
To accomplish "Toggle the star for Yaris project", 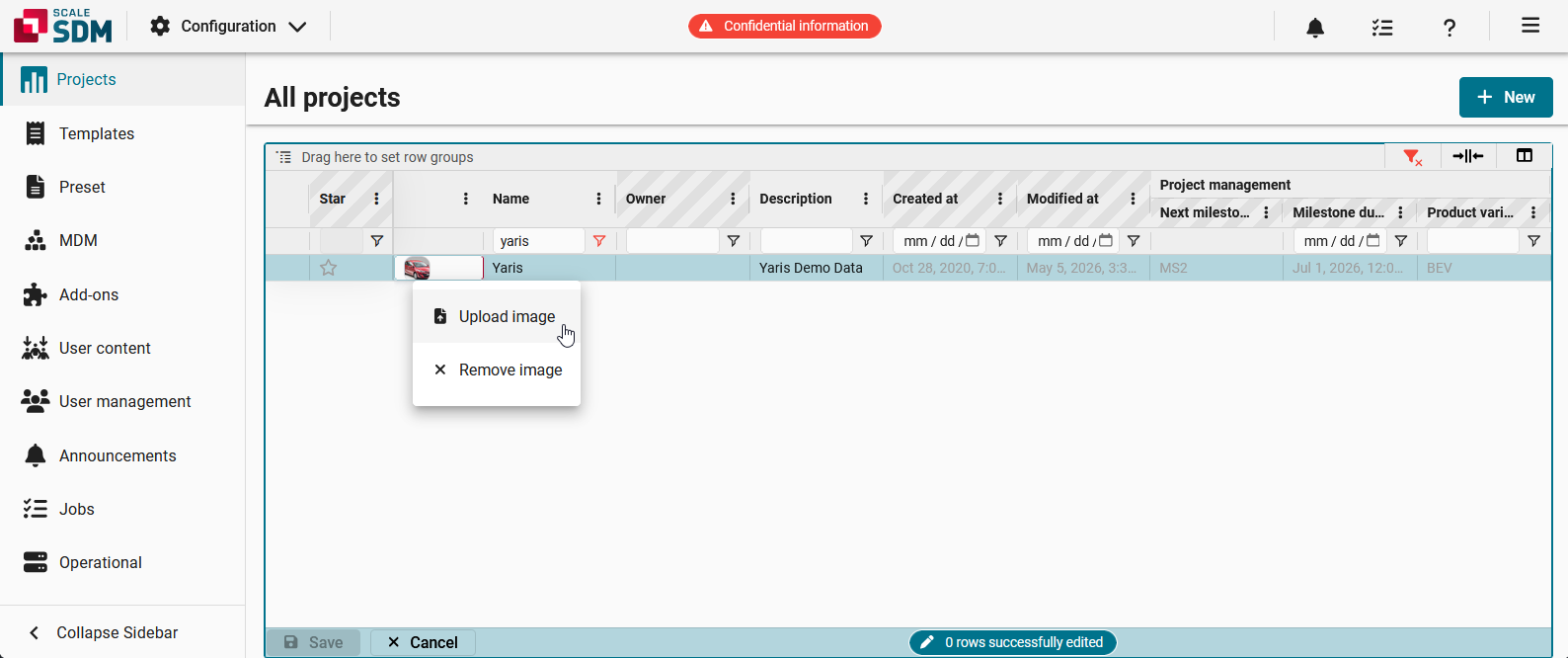I will (329, 268).
